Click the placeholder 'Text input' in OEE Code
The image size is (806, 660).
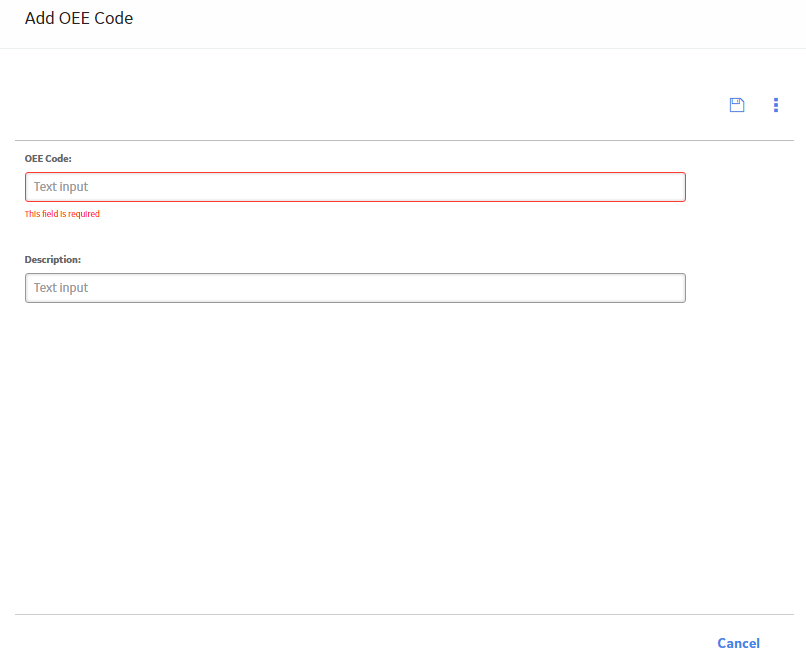click(x=61, y=187)
